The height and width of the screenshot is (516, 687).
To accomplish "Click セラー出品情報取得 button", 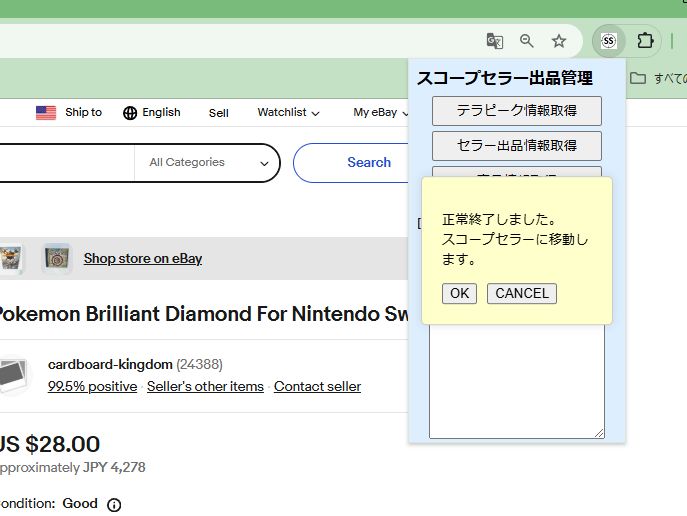I will click(x=517, y=146).
